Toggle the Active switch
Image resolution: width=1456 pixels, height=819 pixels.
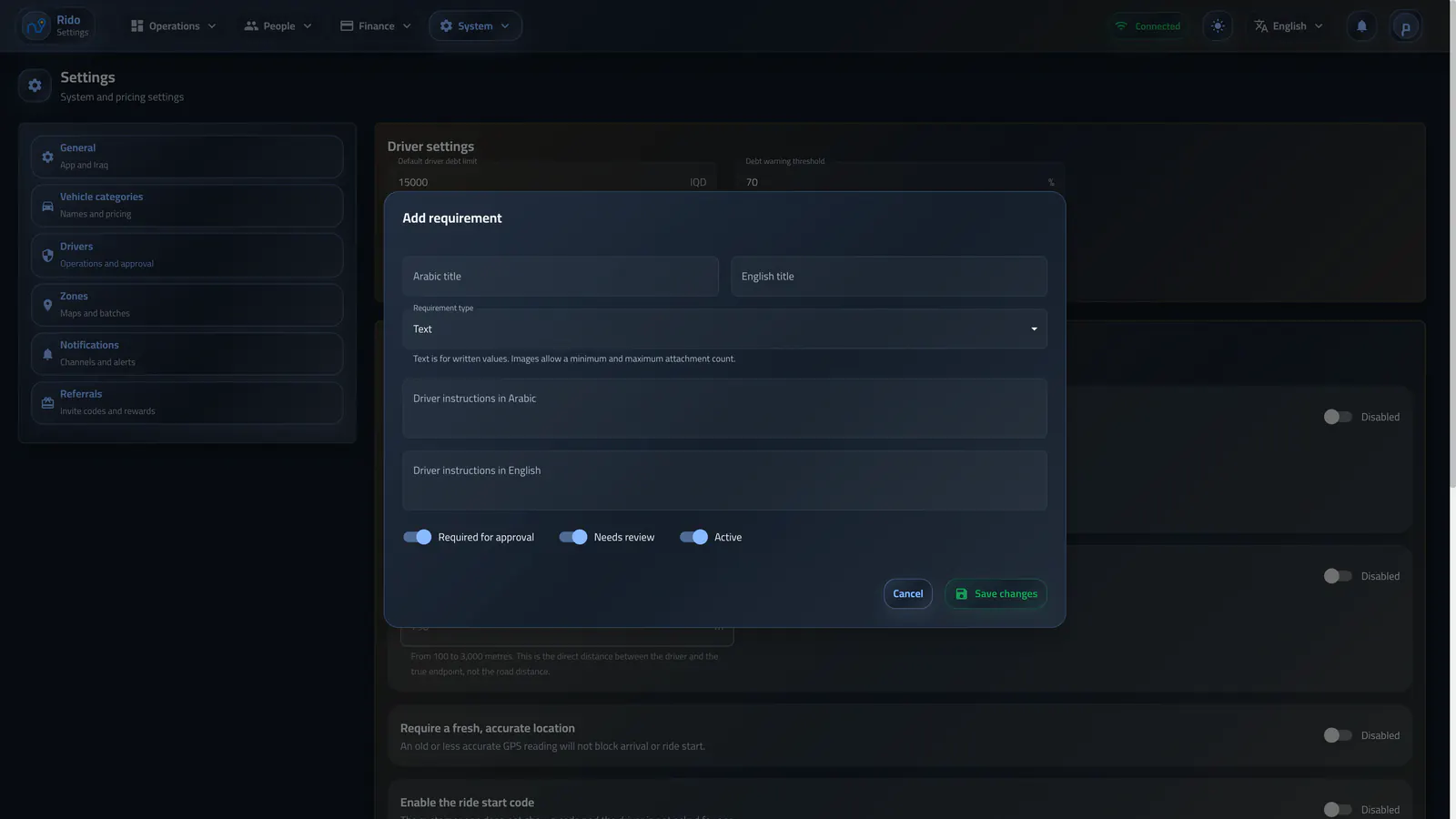click(x=693, y=537)
